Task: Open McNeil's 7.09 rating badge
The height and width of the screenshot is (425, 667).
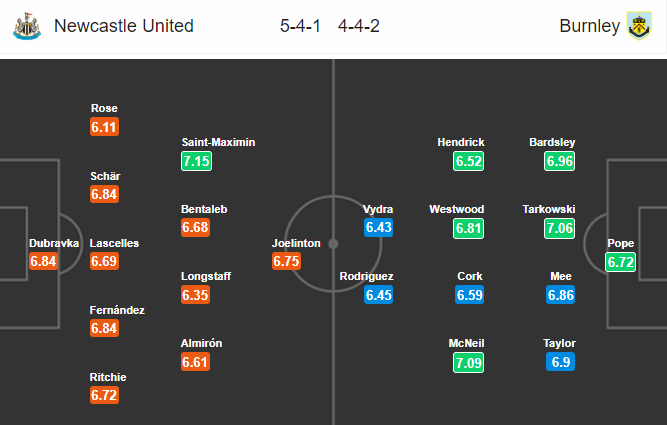Action: (468, 362)
